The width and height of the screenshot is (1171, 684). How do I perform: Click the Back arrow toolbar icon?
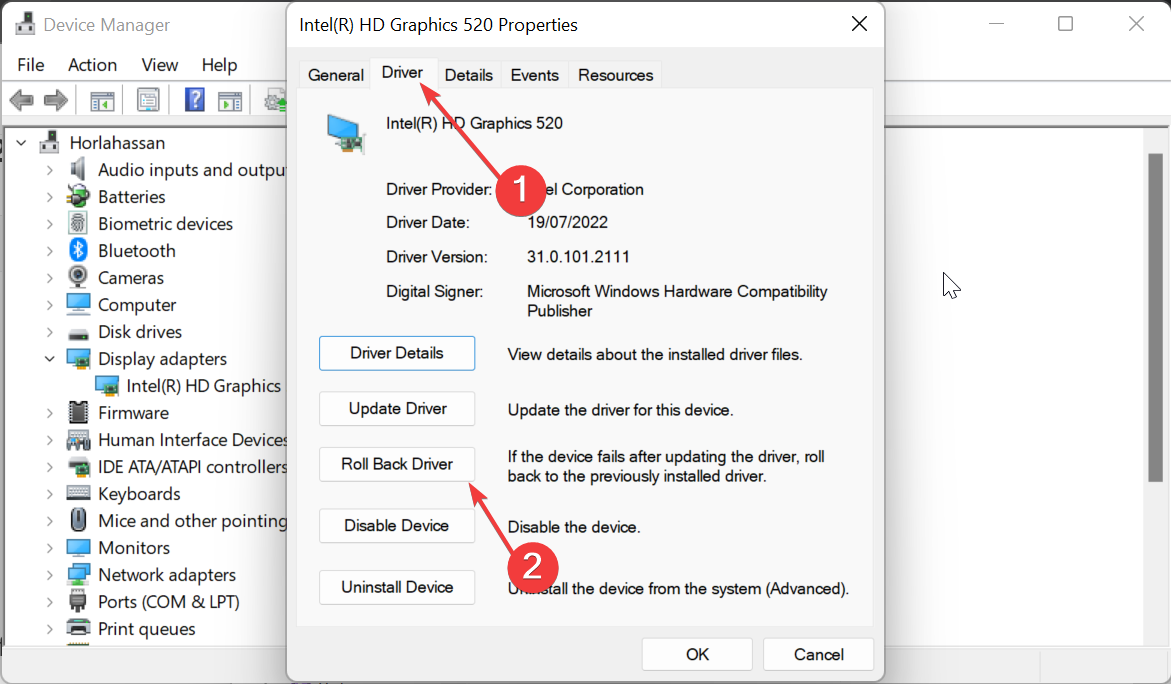coord(22,99)
